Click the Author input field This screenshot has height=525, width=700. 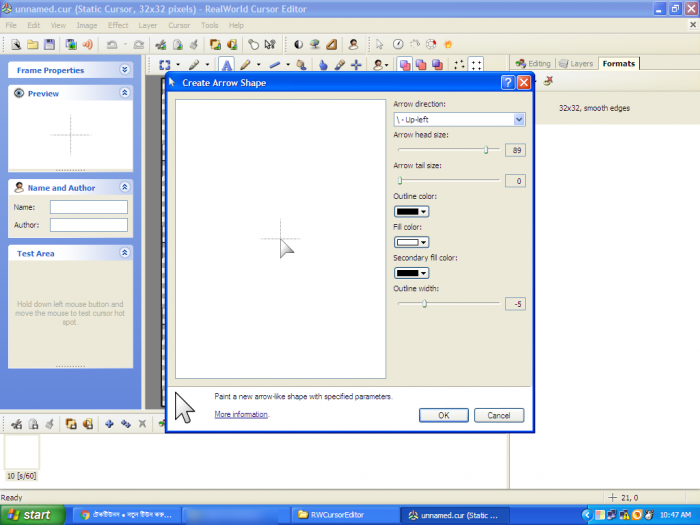coord(89,225)
